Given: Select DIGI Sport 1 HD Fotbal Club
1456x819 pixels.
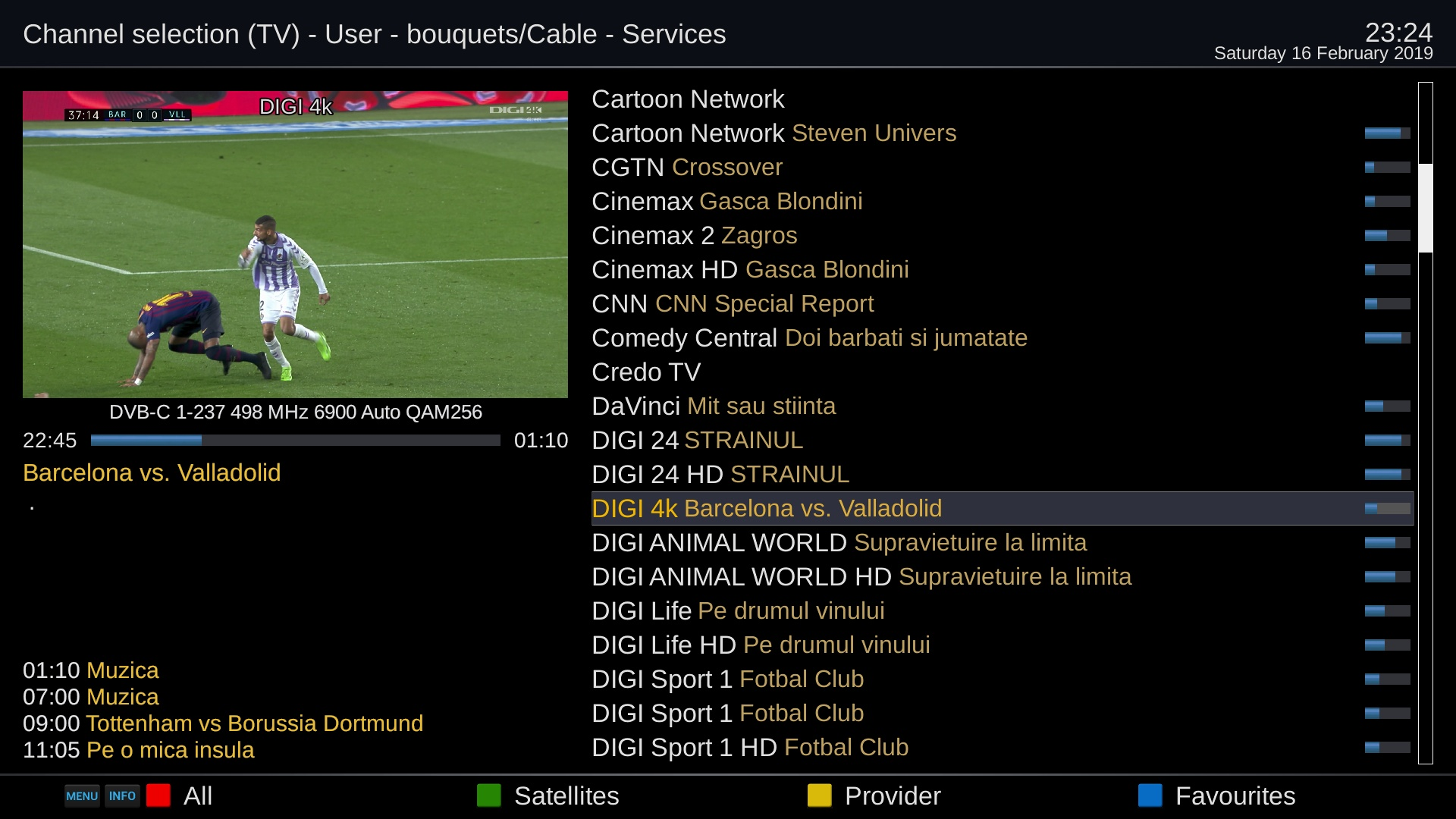Looking at the screenshot, I should pos(749,748).
